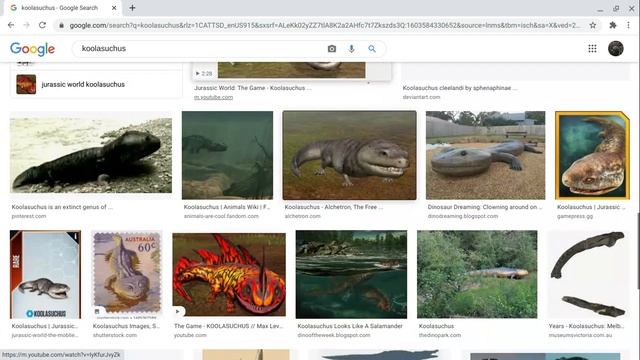Viewport: 640px width, 360px height.
Task: Start voice search with microphone icon
Action: pos(351,49)
